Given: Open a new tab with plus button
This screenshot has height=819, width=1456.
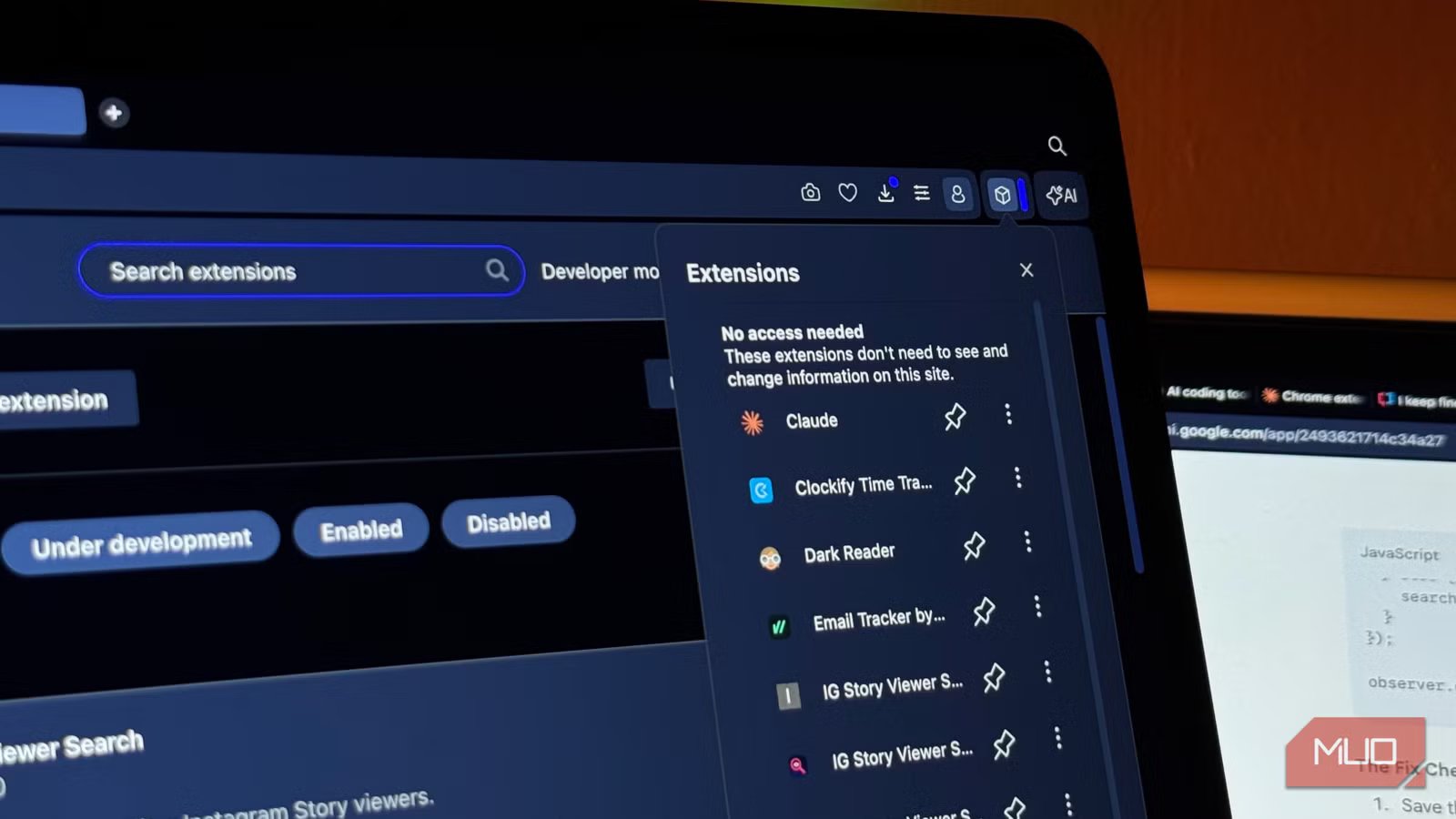Looking at the screenshot, I should point(114,113).
